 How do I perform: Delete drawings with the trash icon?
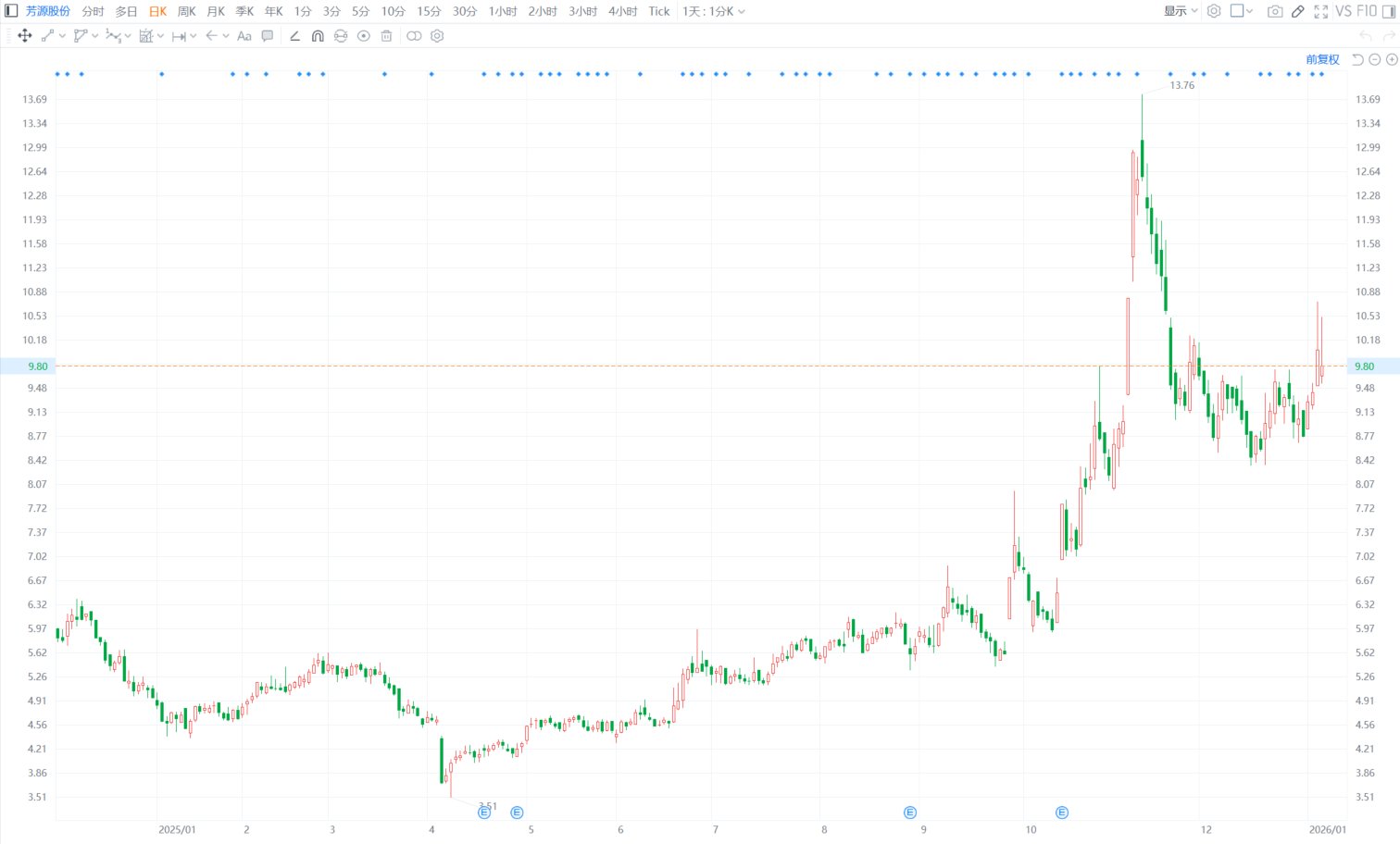pyautogui.click(x=387, y=36)
